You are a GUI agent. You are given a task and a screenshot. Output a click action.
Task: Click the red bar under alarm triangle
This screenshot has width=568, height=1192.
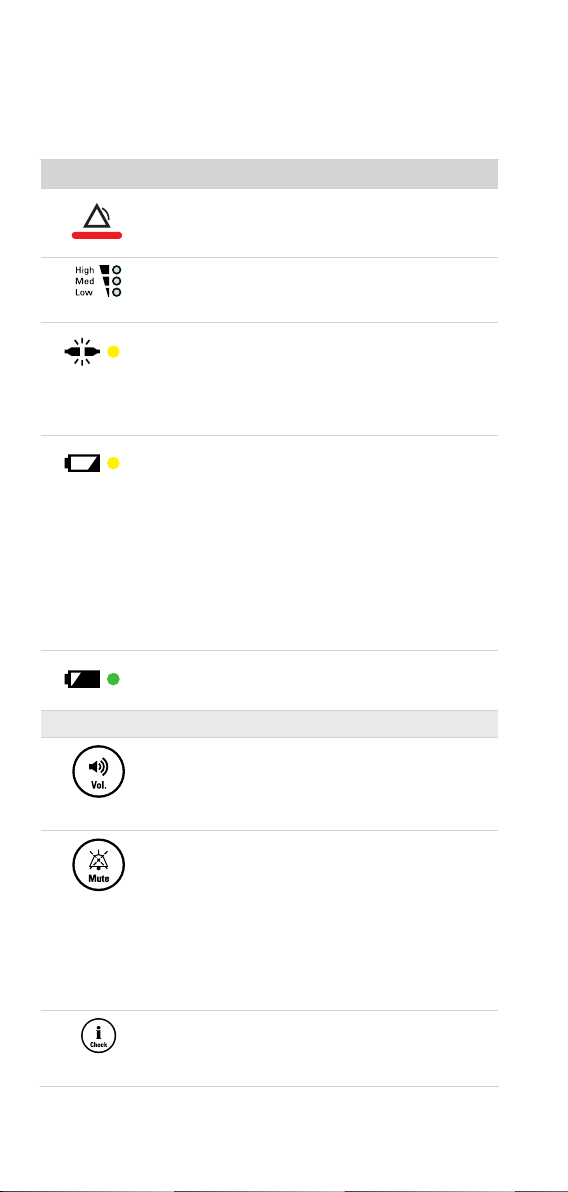(x=97, y=236)
